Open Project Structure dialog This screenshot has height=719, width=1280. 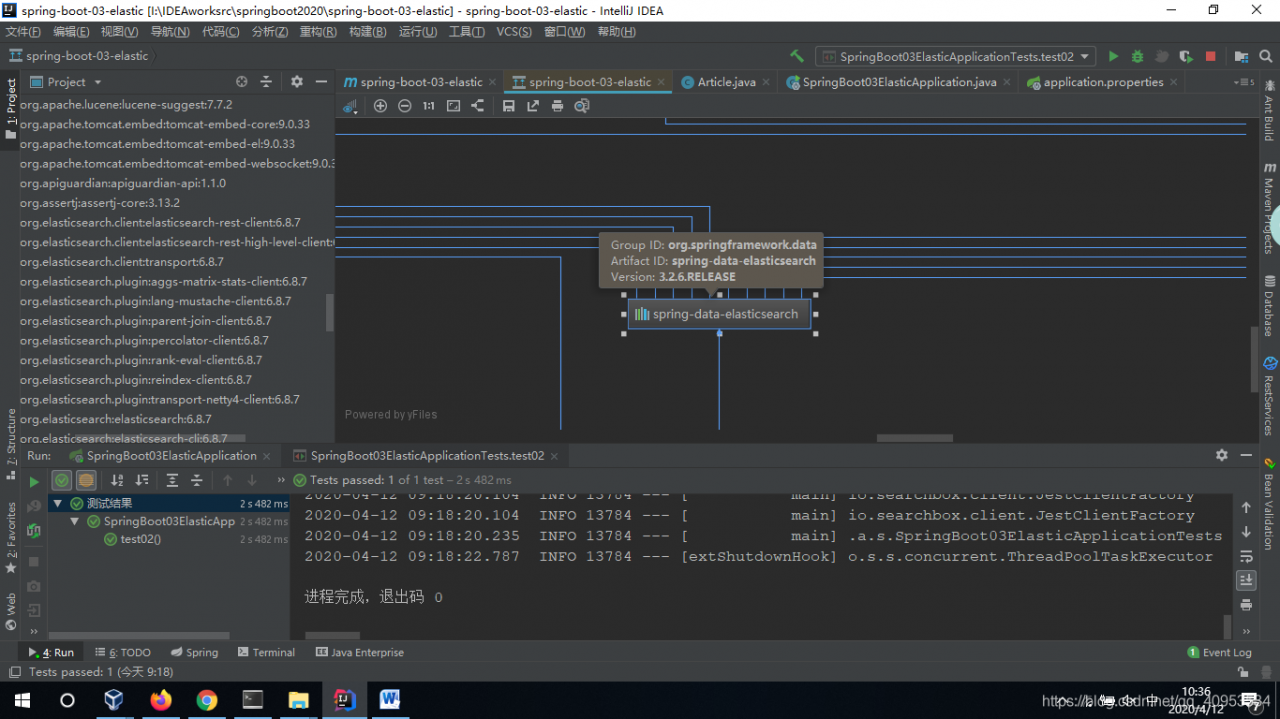click(x=1241, y=57)
